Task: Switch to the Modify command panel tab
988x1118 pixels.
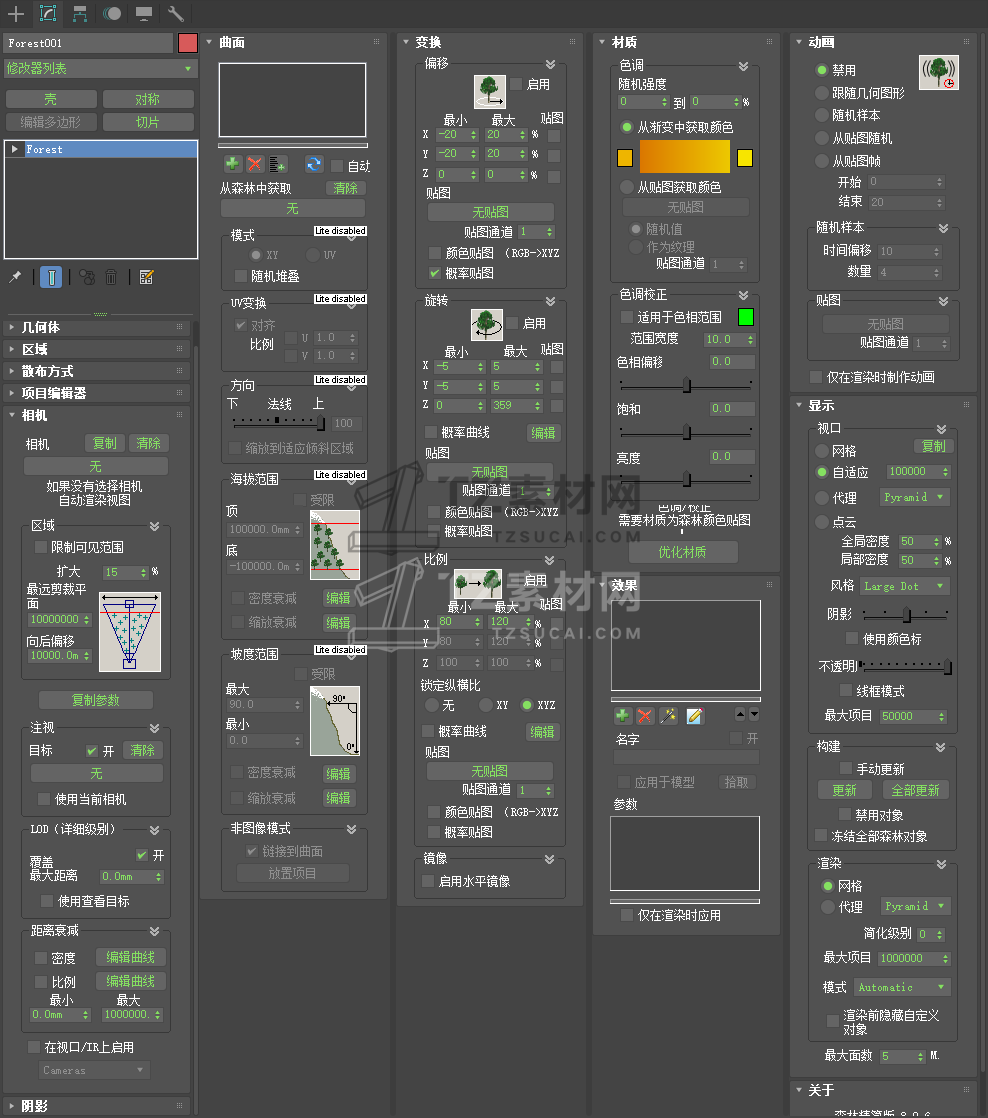Action: (48, 13)
